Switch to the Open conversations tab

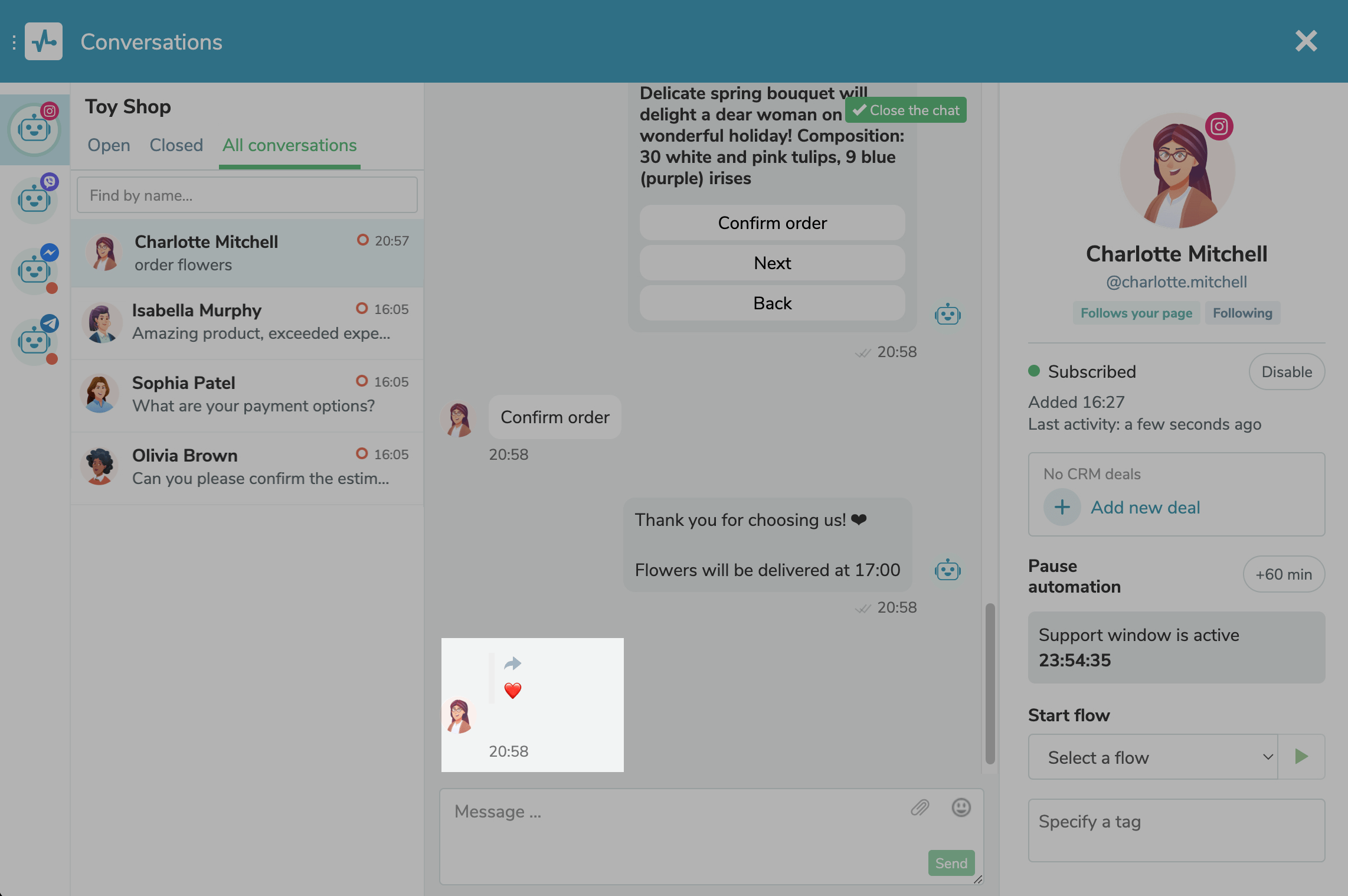[108, 143]
